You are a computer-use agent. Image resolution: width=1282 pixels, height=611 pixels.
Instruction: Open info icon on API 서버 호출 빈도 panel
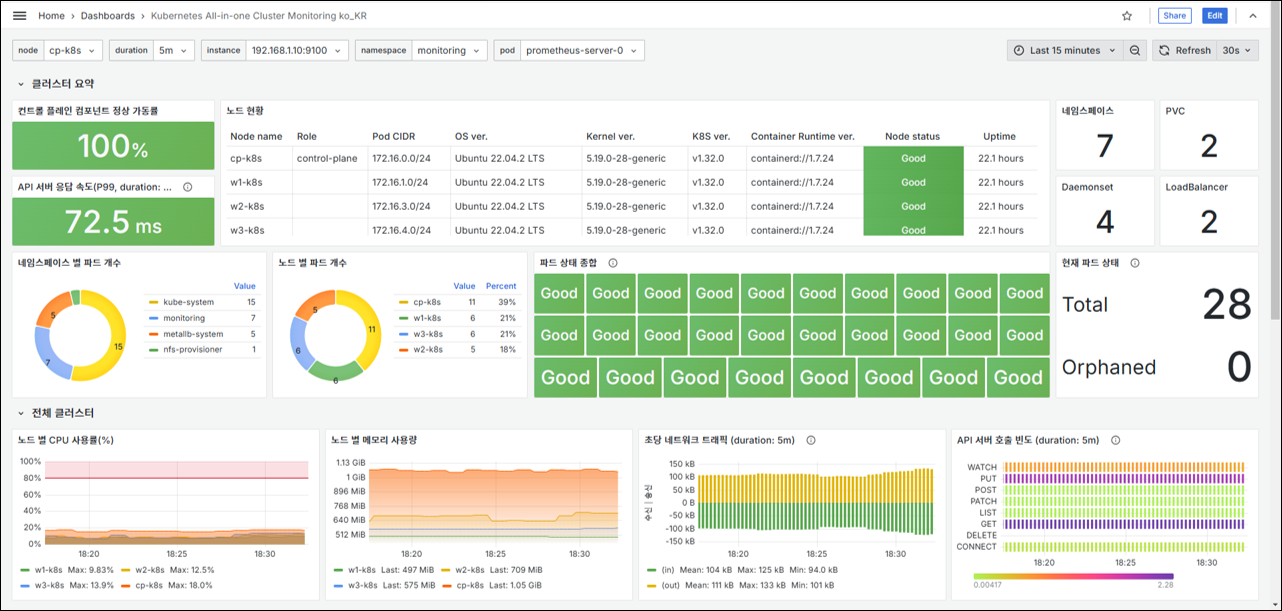point(1115,440)
